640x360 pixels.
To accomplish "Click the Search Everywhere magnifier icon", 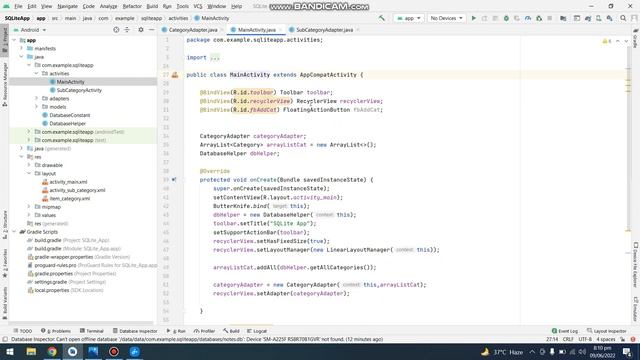I will pyautogui.click(x=623, y=18).
